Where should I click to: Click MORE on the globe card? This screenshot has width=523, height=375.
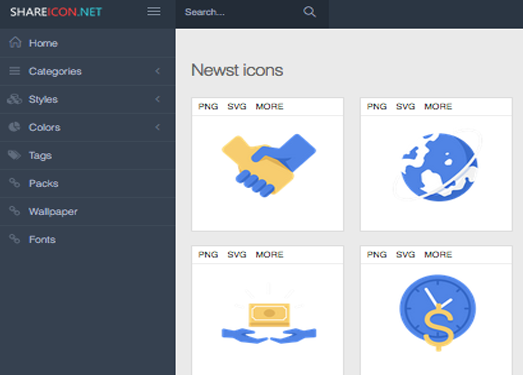438,106
